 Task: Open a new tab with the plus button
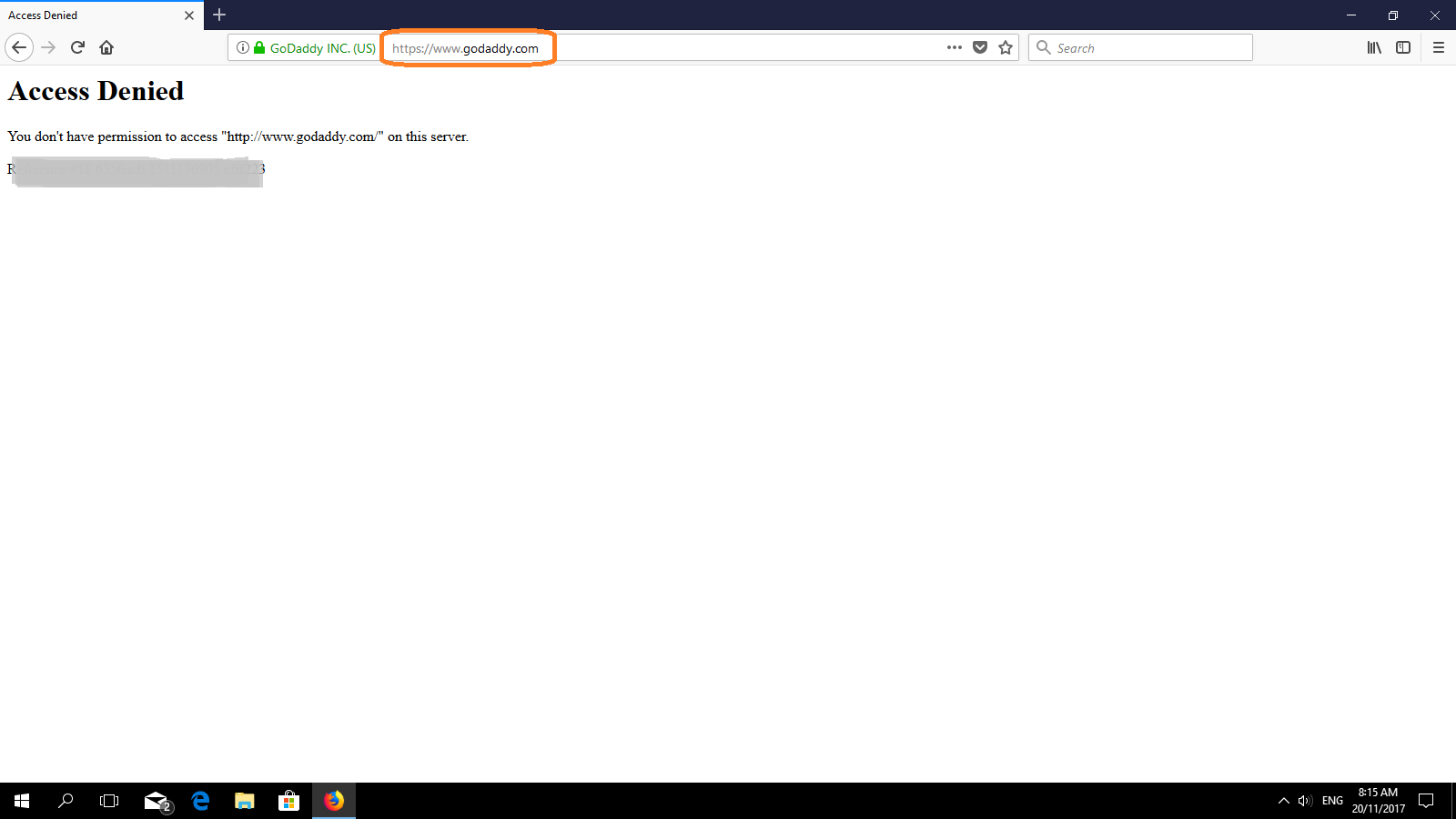tap(219, 15)
